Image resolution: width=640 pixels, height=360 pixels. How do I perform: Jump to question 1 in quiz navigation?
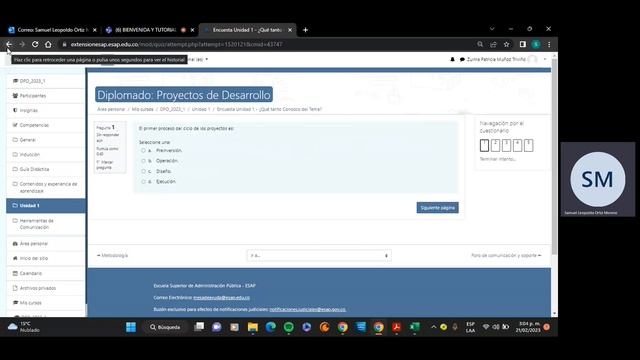point(484,145)
